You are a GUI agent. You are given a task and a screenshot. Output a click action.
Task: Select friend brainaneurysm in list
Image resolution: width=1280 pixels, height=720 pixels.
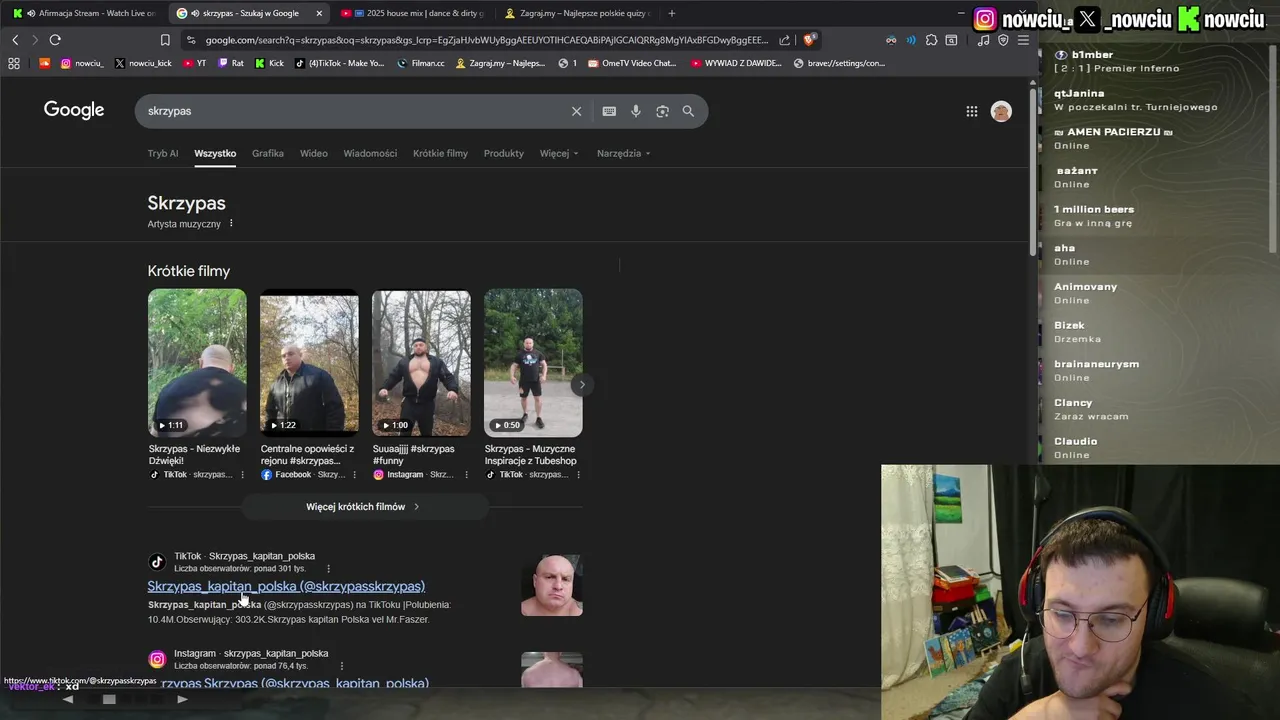(x=1096, y=370)
